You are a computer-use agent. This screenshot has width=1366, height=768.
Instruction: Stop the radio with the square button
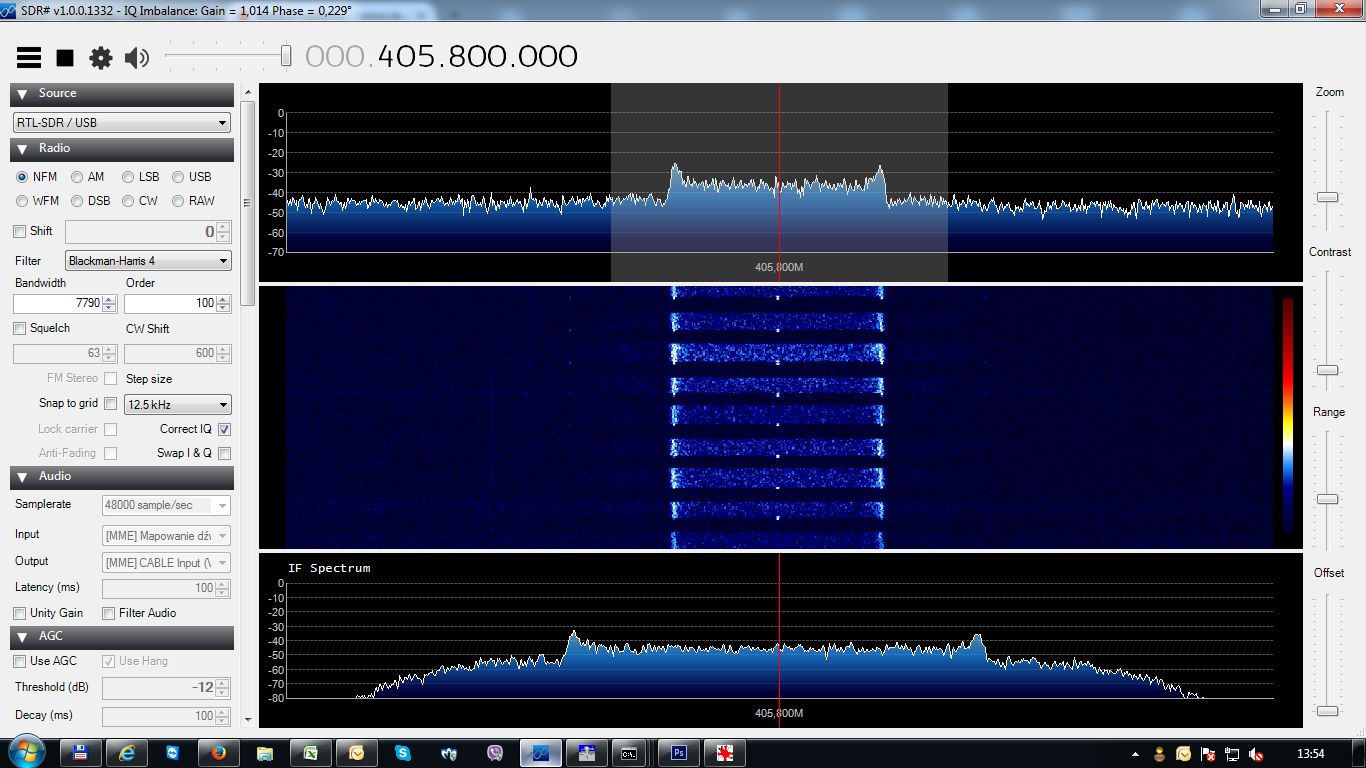pos(65,58)
